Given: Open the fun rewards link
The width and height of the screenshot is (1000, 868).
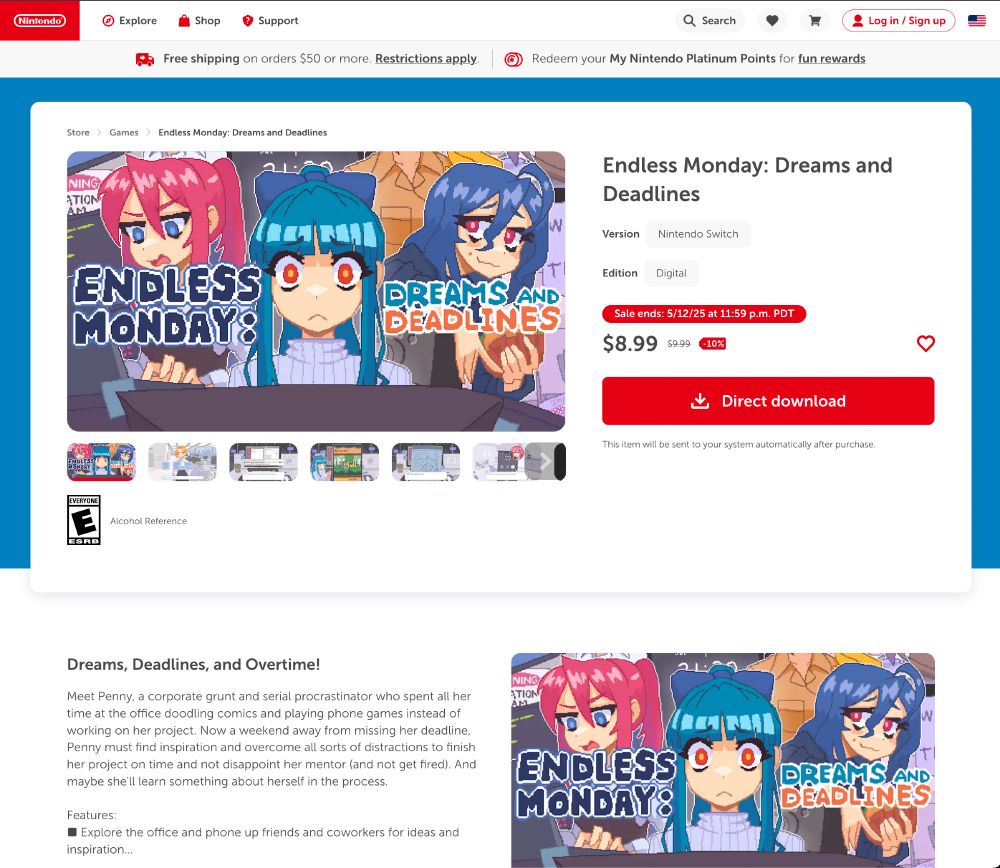Looking at the screenshot, I should pyautogui.click(x=832, y=59).
